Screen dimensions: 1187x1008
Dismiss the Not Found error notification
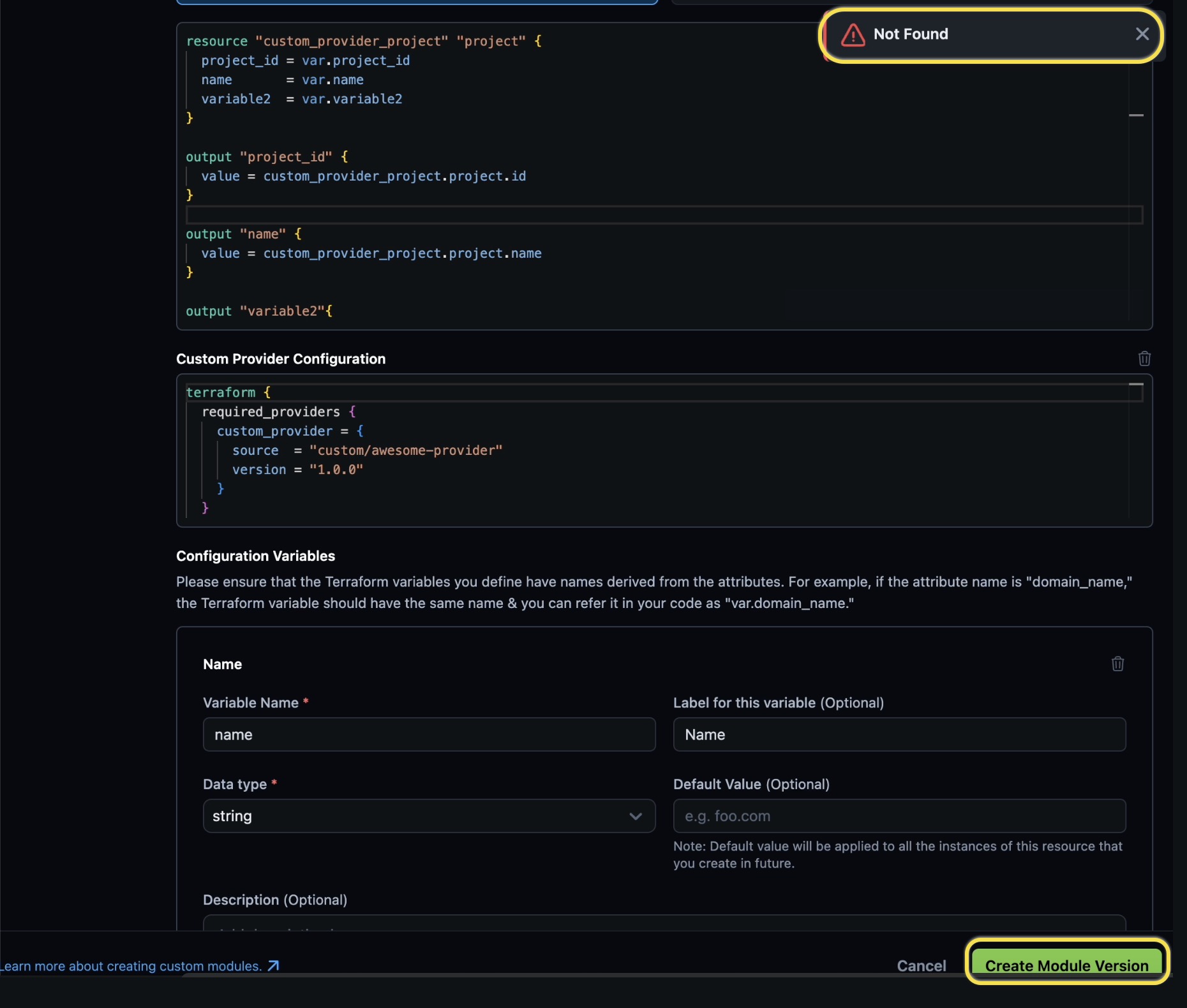pyautogui.click(x=1142, y=34)
